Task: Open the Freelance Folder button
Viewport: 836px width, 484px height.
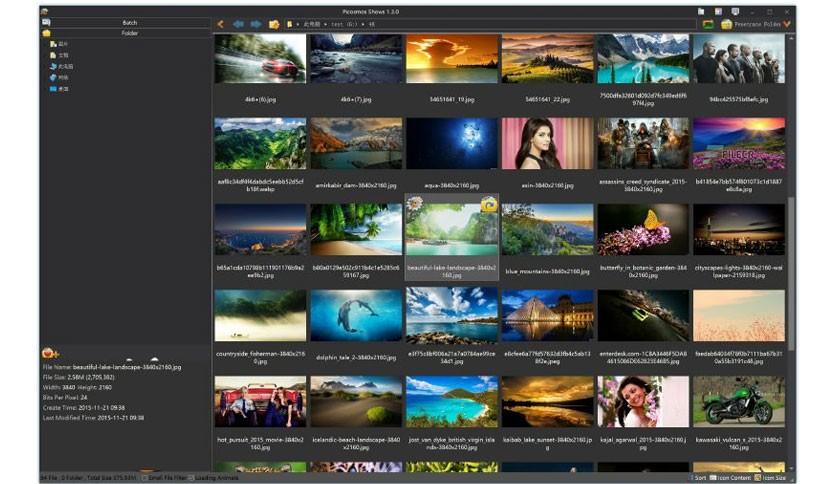Action: 751,24
